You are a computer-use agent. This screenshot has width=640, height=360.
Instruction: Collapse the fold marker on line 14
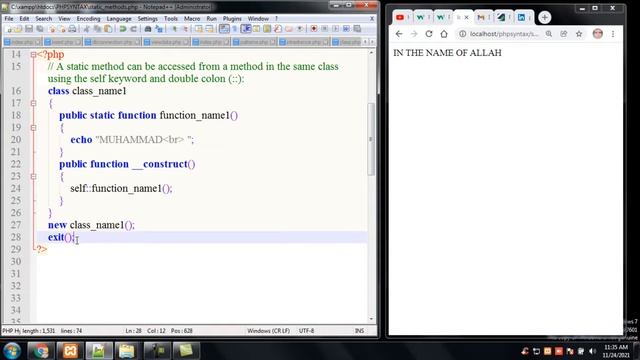click(x=33, y=54)
